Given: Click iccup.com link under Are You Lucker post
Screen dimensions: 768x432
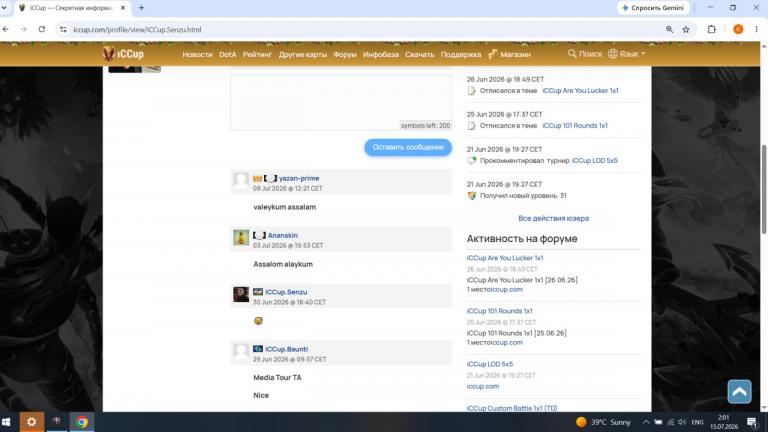Looking at the screenshot, I should coord(507,289).
